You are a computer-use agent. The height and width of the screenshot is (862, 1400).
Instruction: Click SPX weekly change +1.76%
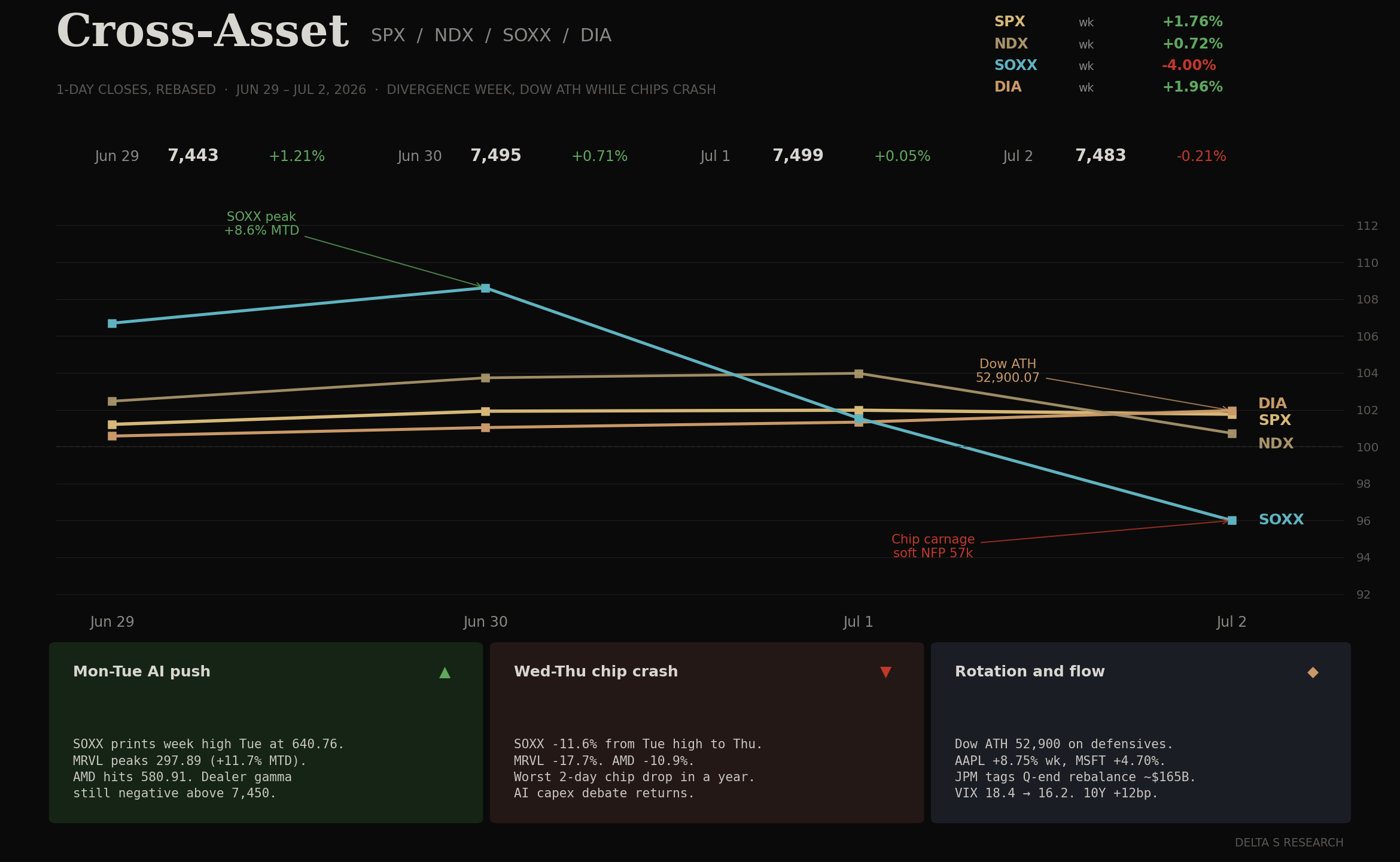(x=1192, y=22)
